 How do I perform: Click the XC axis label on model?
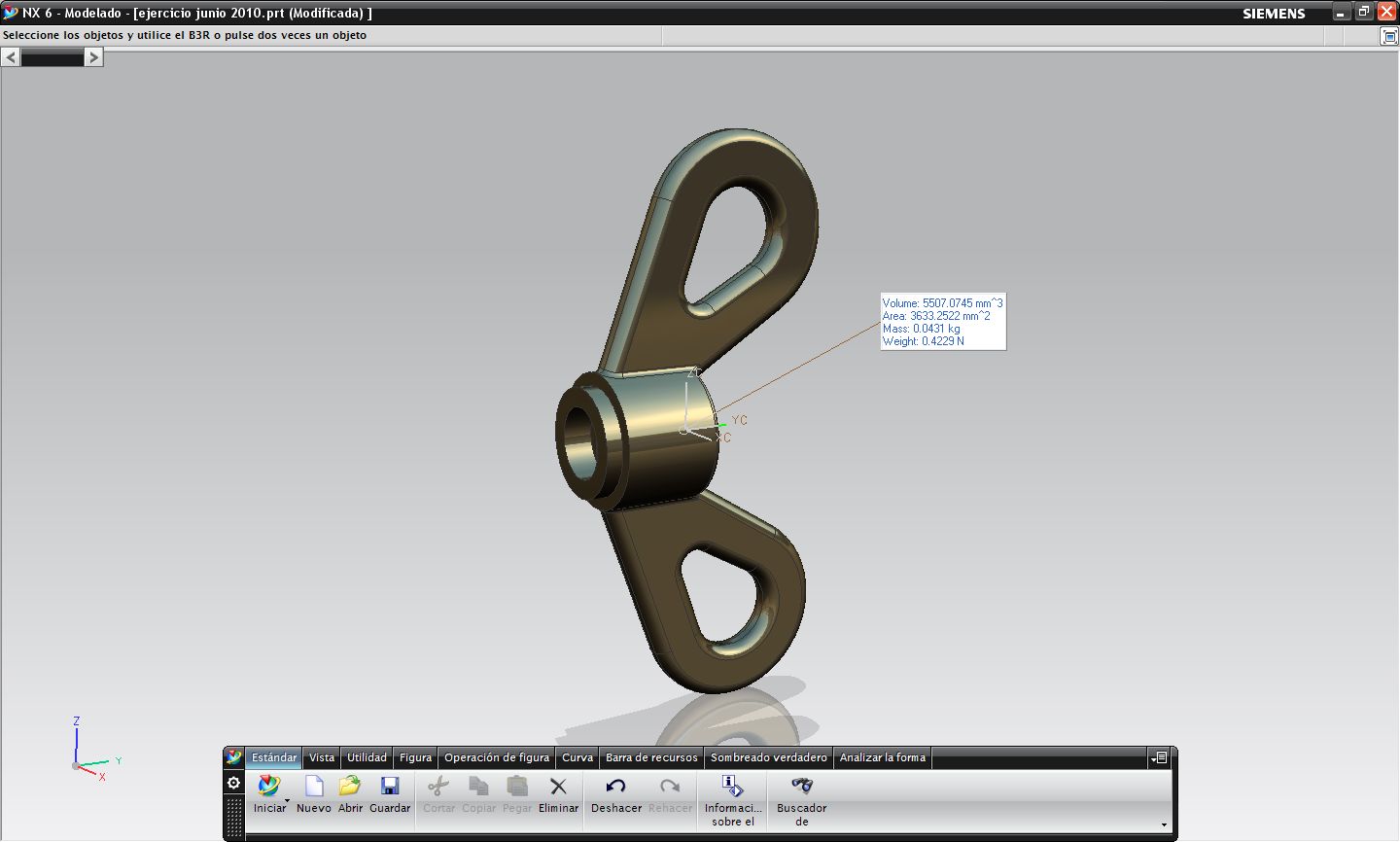tap(723, 438)
